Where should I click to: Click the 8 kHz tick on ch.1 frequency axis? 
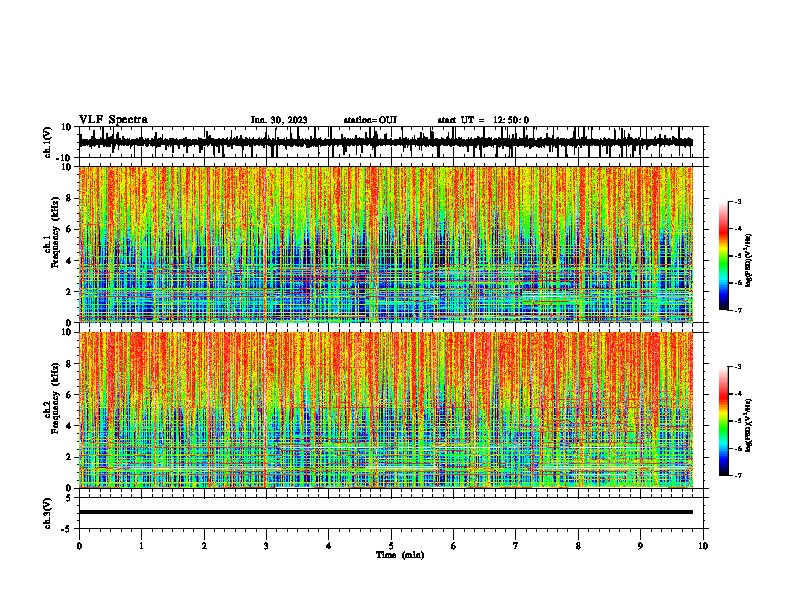pos(69,198)
